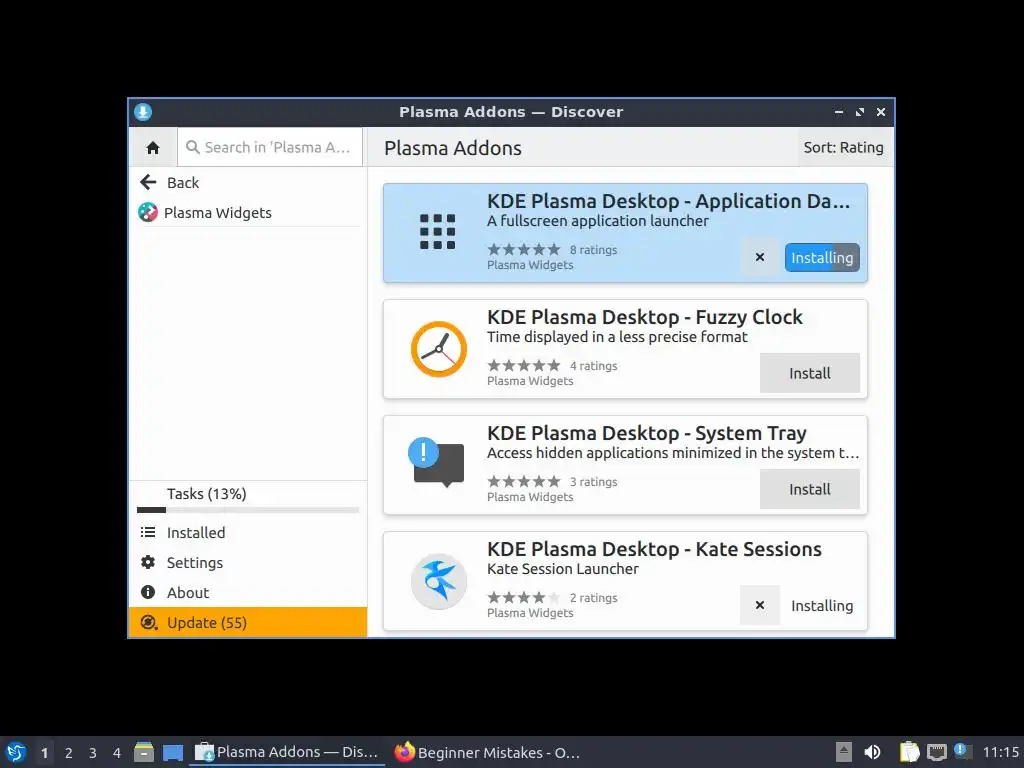
Task: Click the Fuzzy Clock star rating
Action: 524,366
